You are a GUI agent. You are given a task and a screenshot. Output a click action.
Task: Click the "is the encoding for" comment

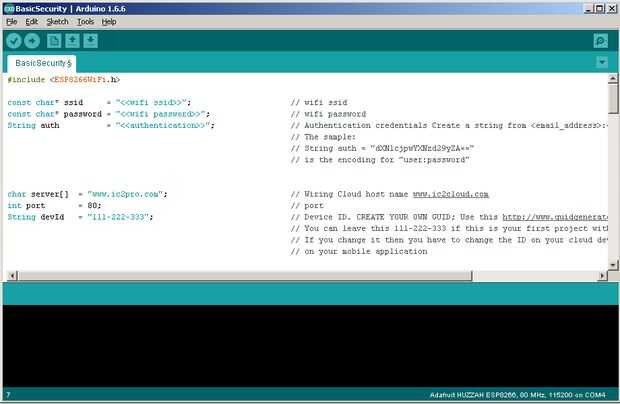[x=380, y=160]
